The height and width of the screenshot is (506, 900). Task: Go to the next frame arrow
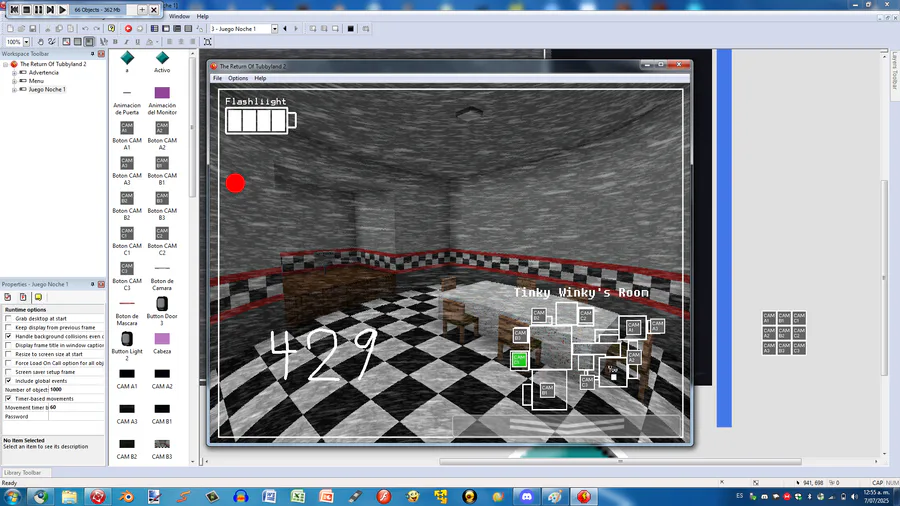(x=296, y=29)
